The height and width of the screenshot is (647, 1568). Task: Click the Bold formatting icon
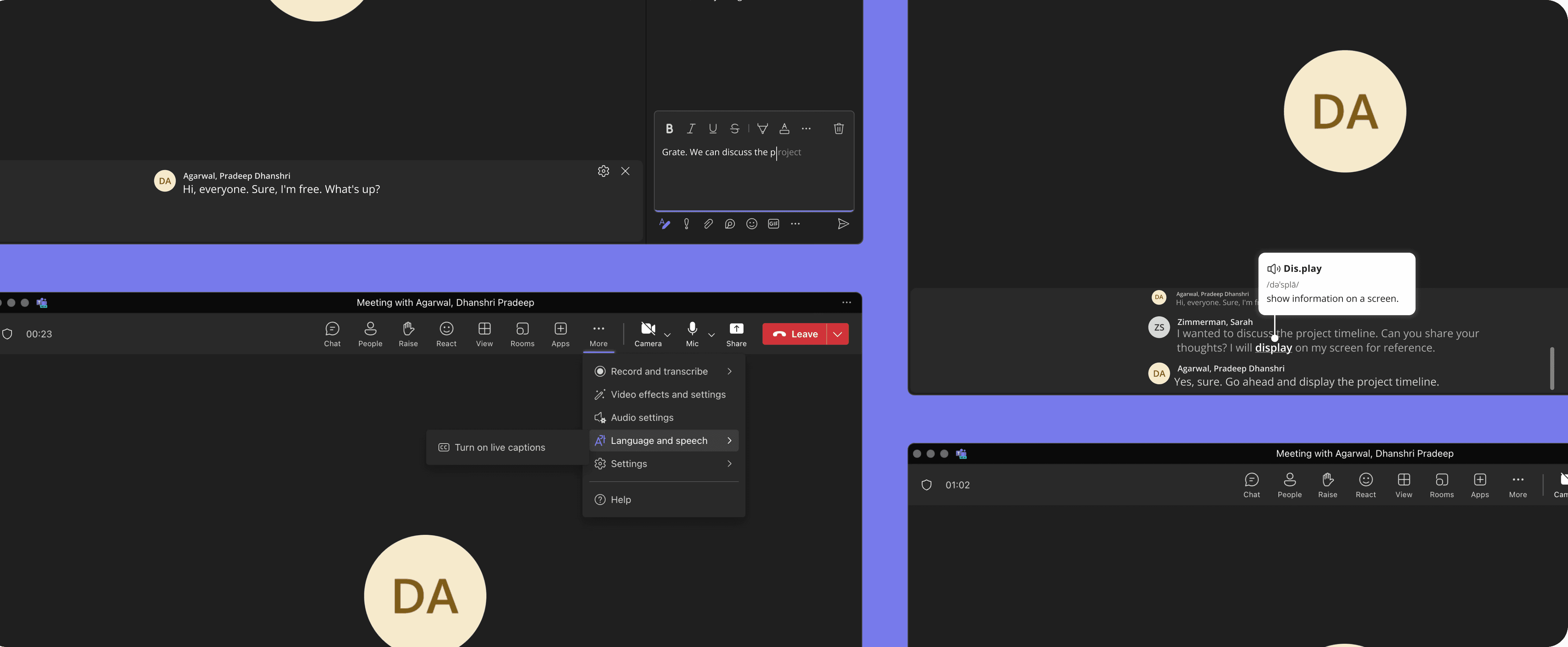pos(669,128)
